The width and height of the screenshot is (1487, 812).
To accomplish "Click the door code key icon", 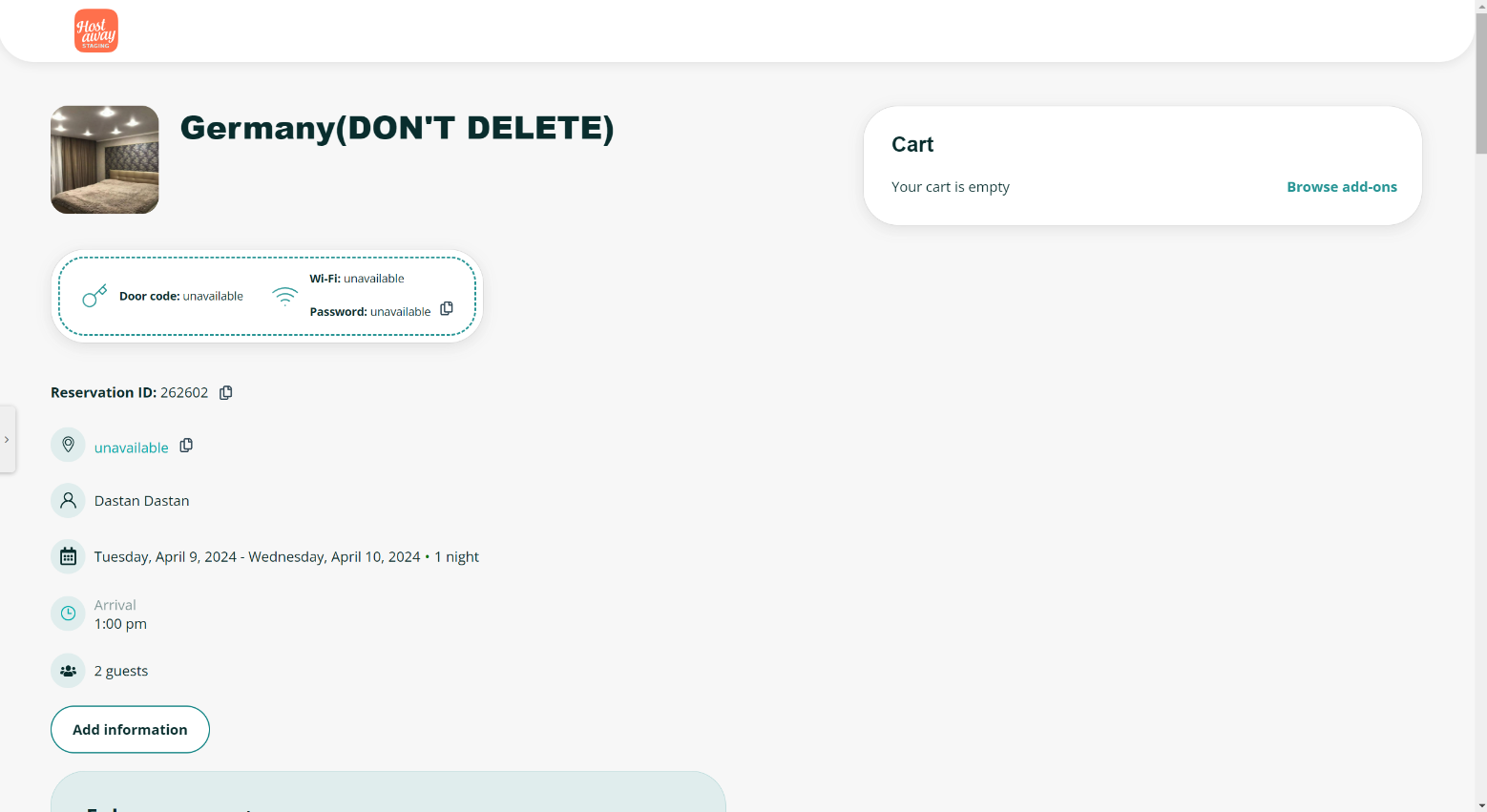I will pos(94,296).
